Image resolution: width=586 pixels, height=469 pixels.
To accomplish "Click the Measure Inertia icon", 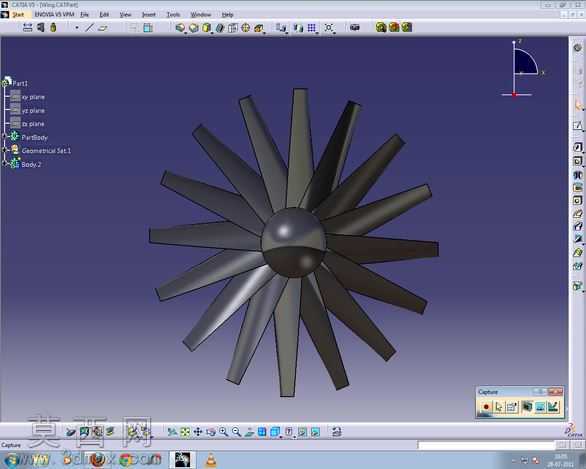I will pos(53,27).
